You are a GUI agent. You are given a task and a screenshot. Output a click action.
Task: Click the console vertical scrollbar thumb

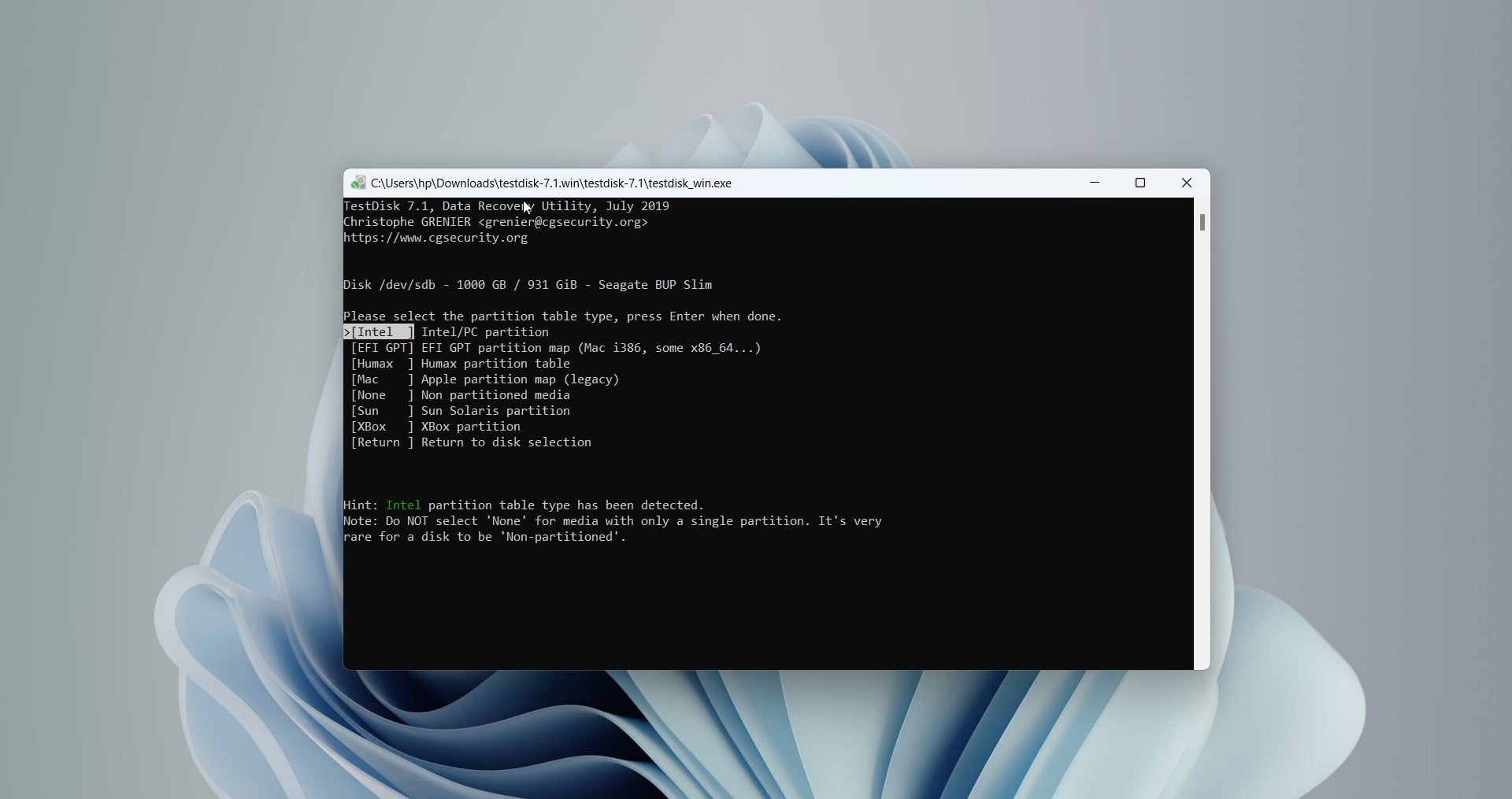tap(1202, 223)
